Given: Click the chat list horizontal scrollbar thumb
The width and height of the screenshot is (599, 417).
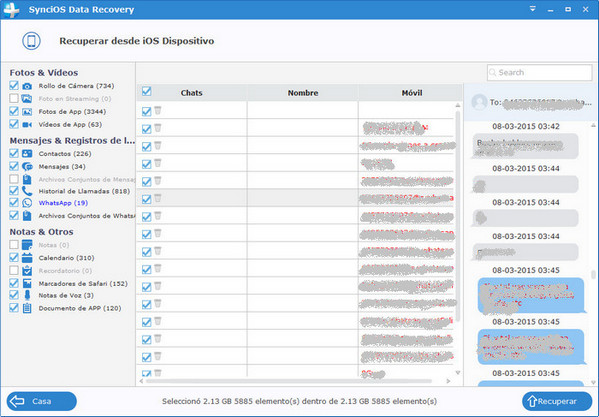Looking at the screenshot, I should coord(288,381).
